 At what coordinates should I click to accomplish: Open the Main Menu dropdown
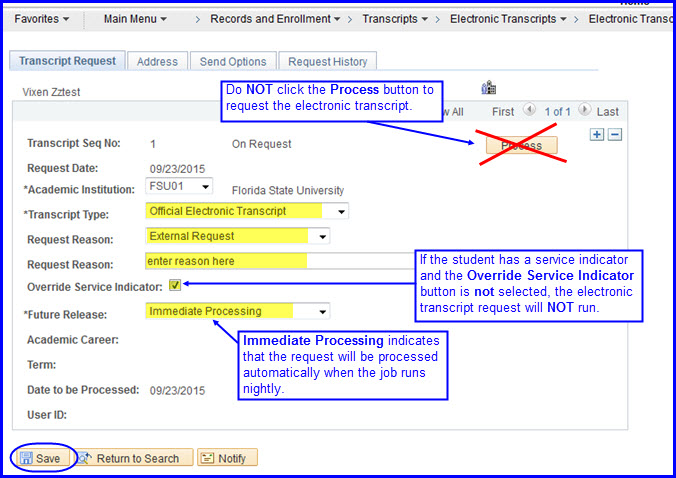click(x=135, y=19)
